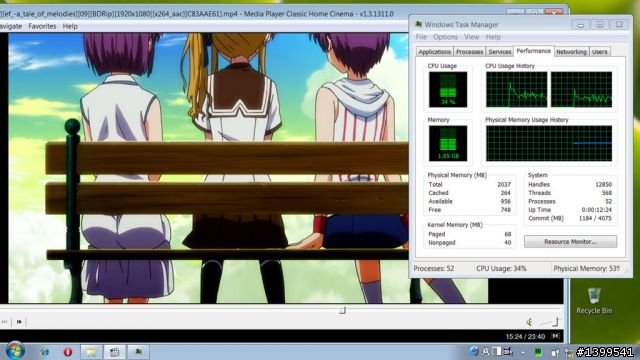Click the Task Manager title bar icon
This screenshot has width=640, height=360.
pos(418,24)
